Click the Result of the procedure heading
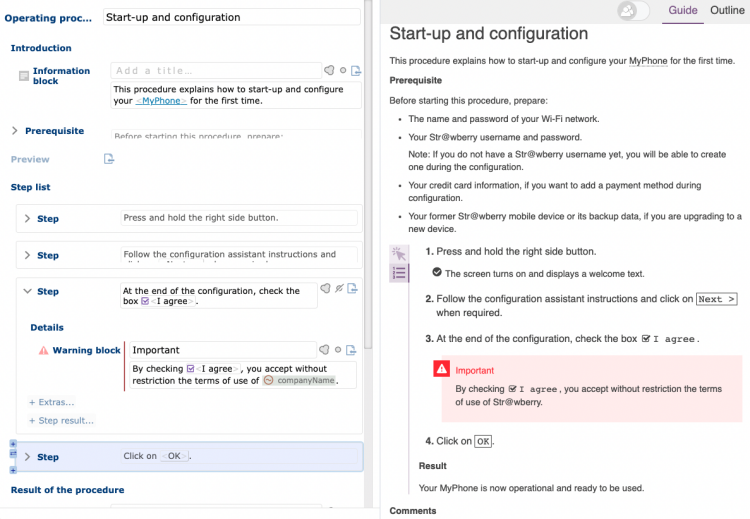 tap(67, 490)
